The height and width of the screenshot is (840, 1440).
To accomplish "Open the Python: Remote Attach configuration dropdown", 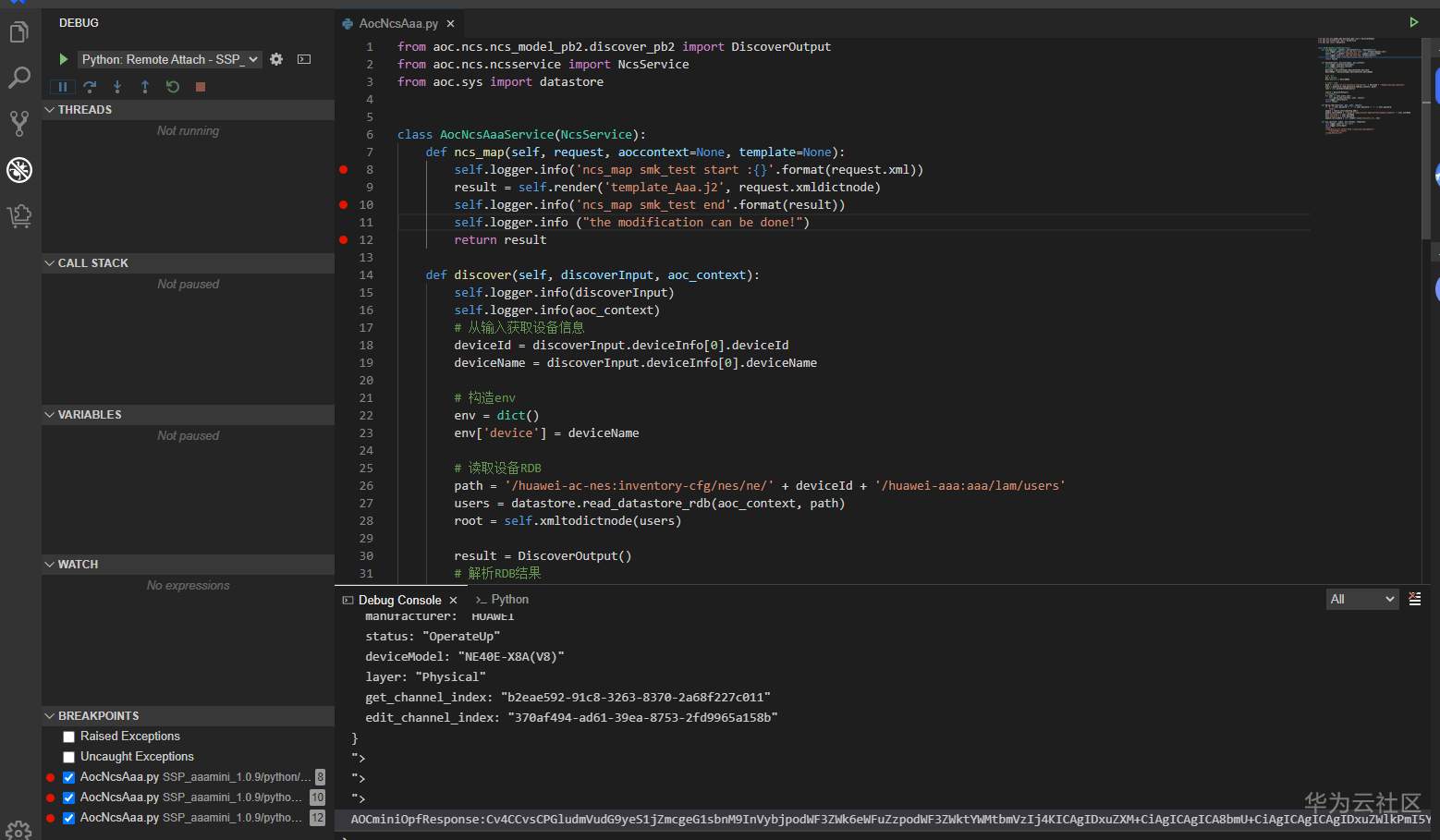I will (170, 59).
